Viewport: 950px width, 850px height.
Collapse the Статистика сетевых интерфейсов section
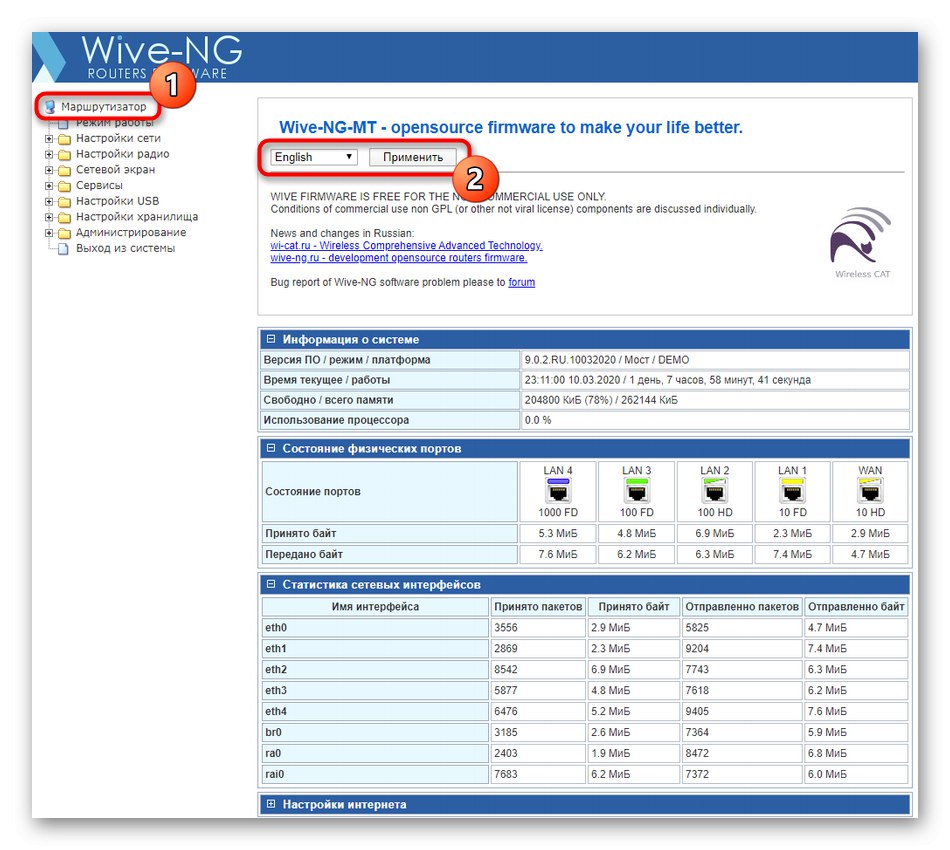[271, 585]
